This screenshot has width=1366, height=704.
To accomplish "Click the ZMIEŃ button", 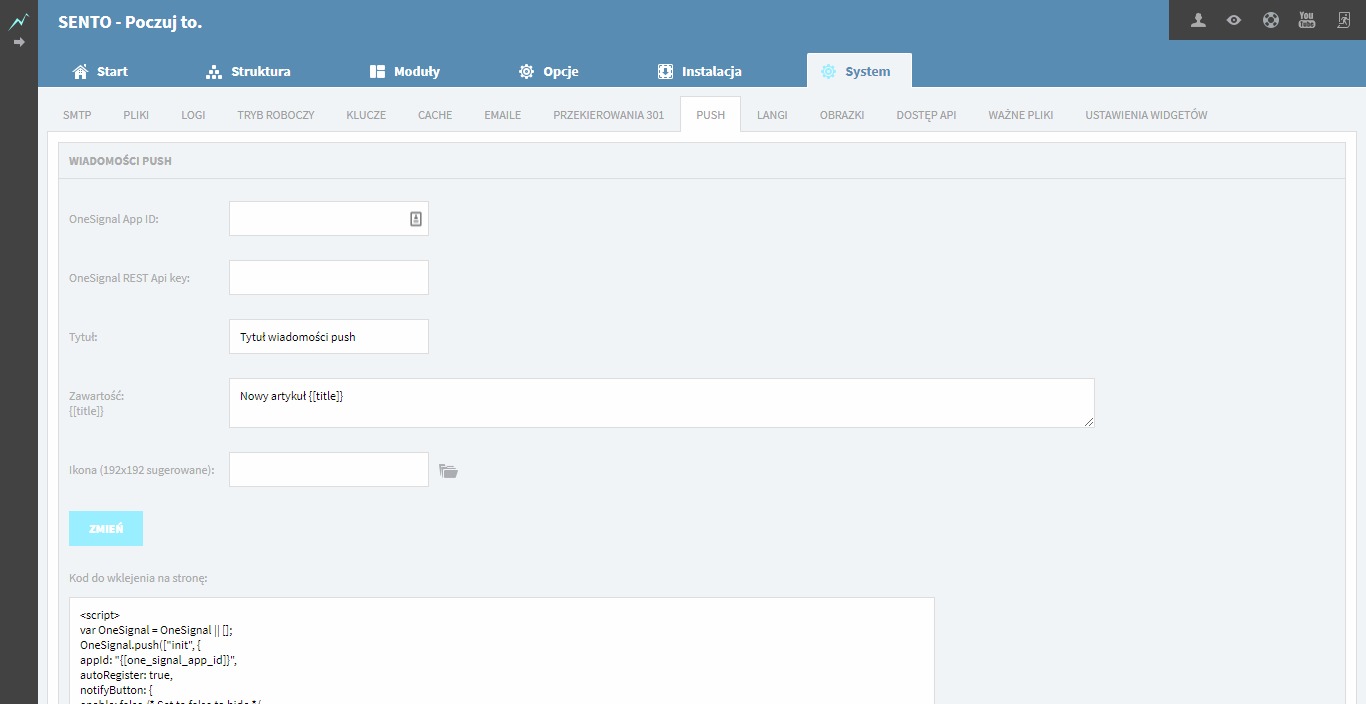I will pyautogui.click(x=106, y=529).
